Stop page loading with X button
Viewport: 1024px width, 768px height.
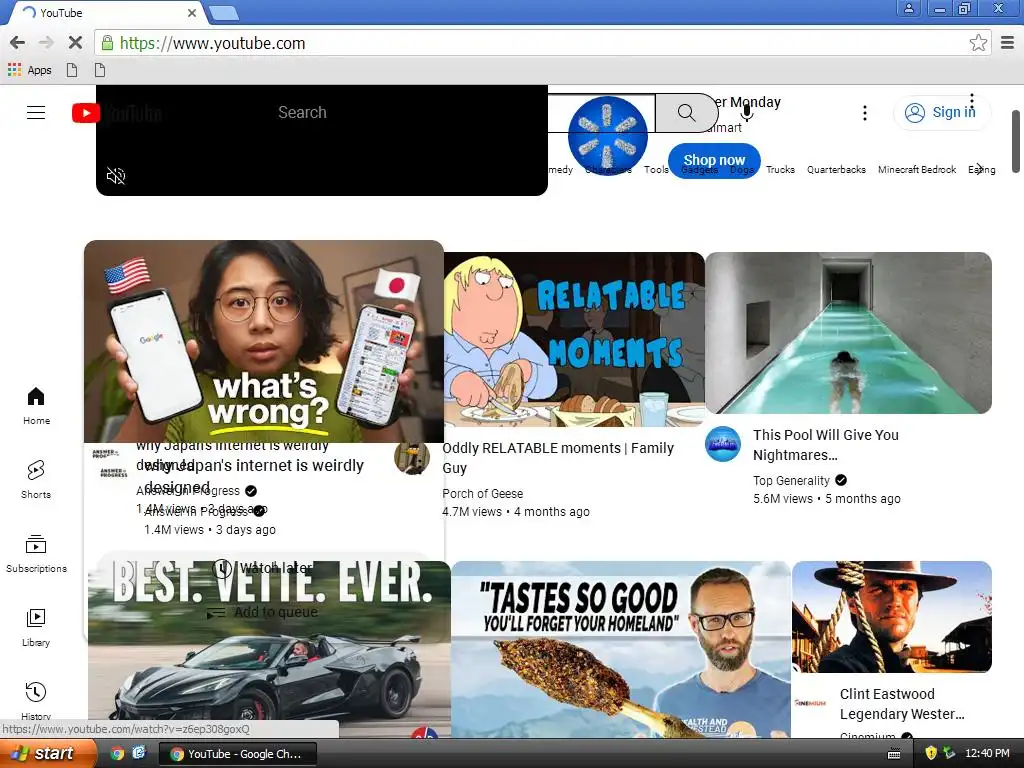75,43
